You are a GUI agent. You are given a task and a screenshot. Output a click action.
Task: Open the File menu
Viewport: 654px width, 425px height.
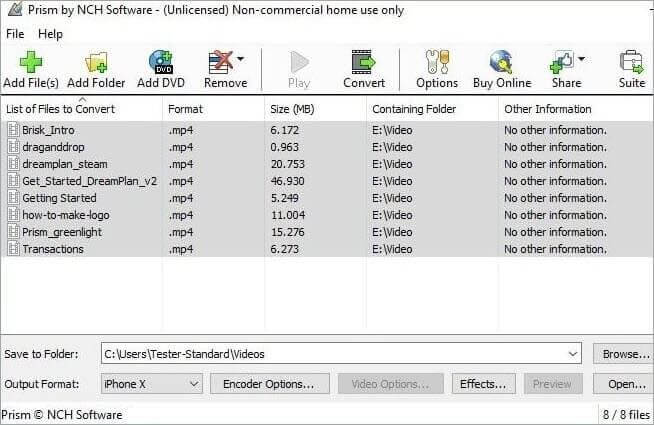(x=15, y=34)
